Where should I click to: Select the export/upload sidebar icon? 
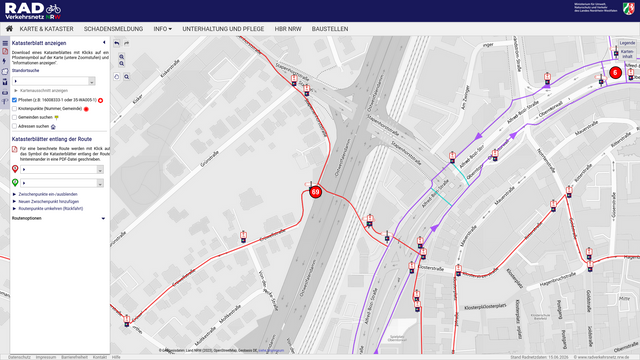tap(5, 82)
